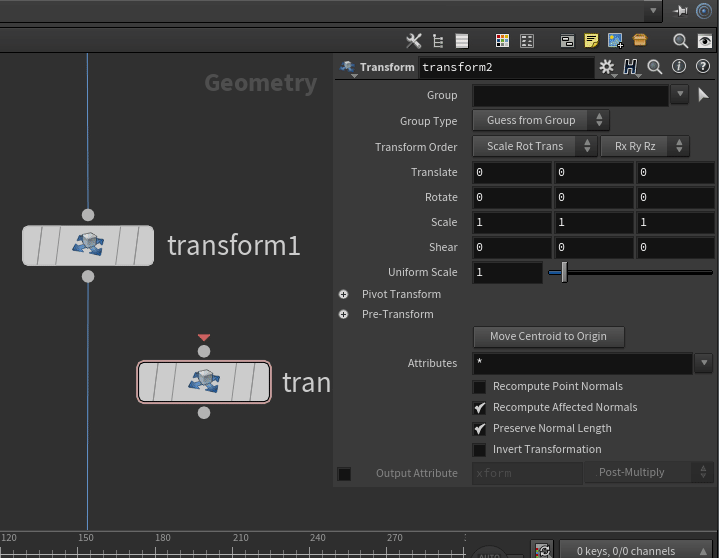Open the help question mark icon
Image resolution: width=719 pixels, height=558 pixels.
703,67
